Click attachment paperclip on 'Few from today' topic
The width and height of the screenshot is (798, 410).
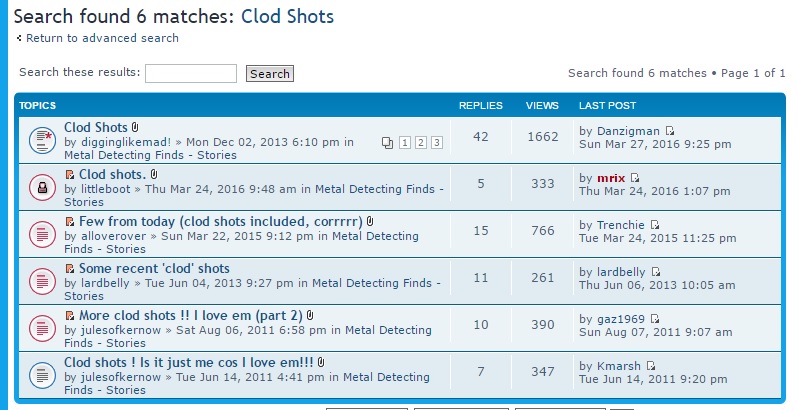tap(370, 221)
